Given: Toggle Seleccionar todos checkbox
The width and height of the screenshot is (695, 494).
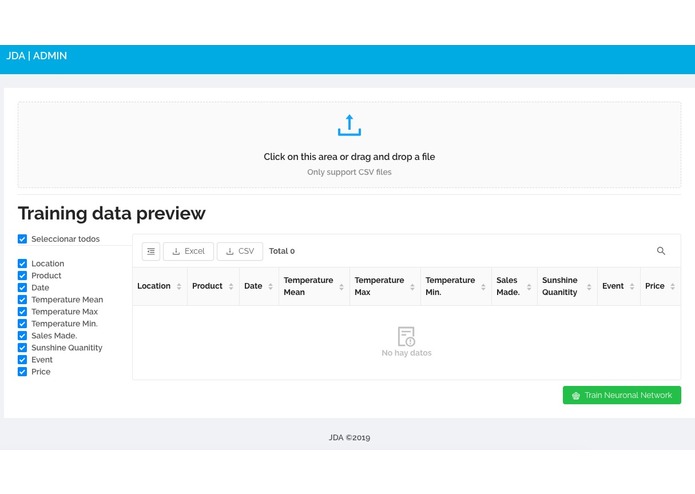Looking at the screenshot, I should (23, 239).
